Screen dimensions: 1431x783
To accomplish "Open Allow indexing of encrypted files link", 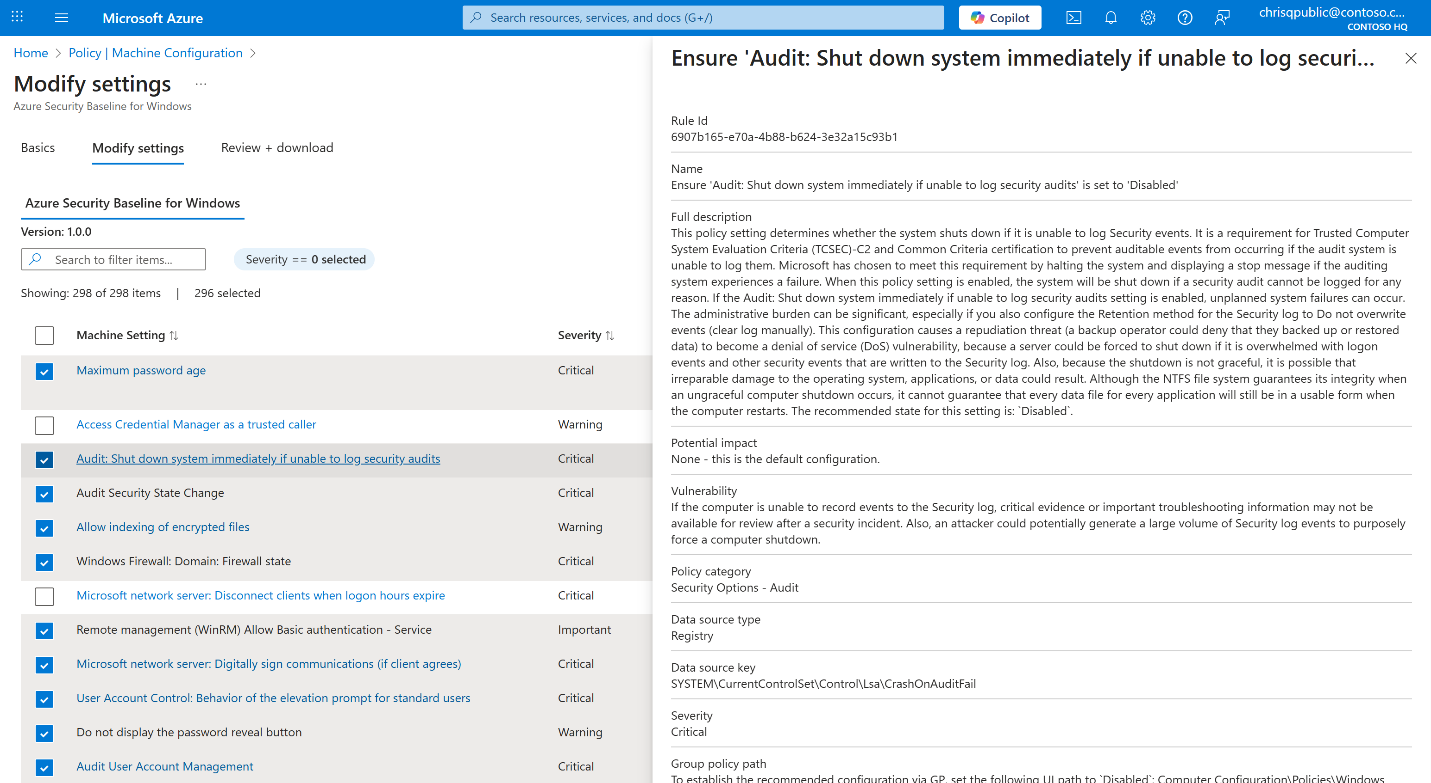I will pyautogui.click(x=163, y=527).
